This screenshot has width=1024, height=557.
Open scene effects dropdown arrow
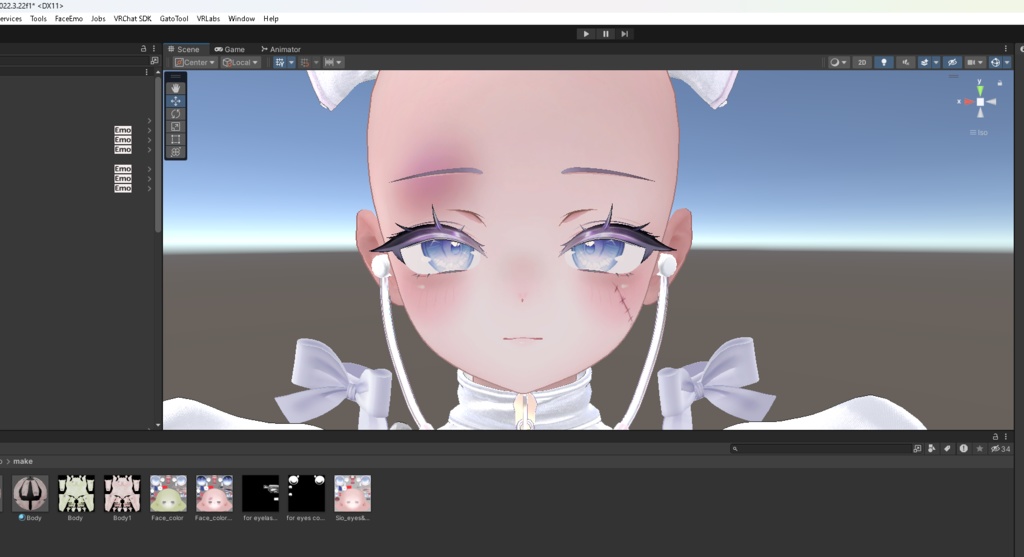[x=936, y=63]
